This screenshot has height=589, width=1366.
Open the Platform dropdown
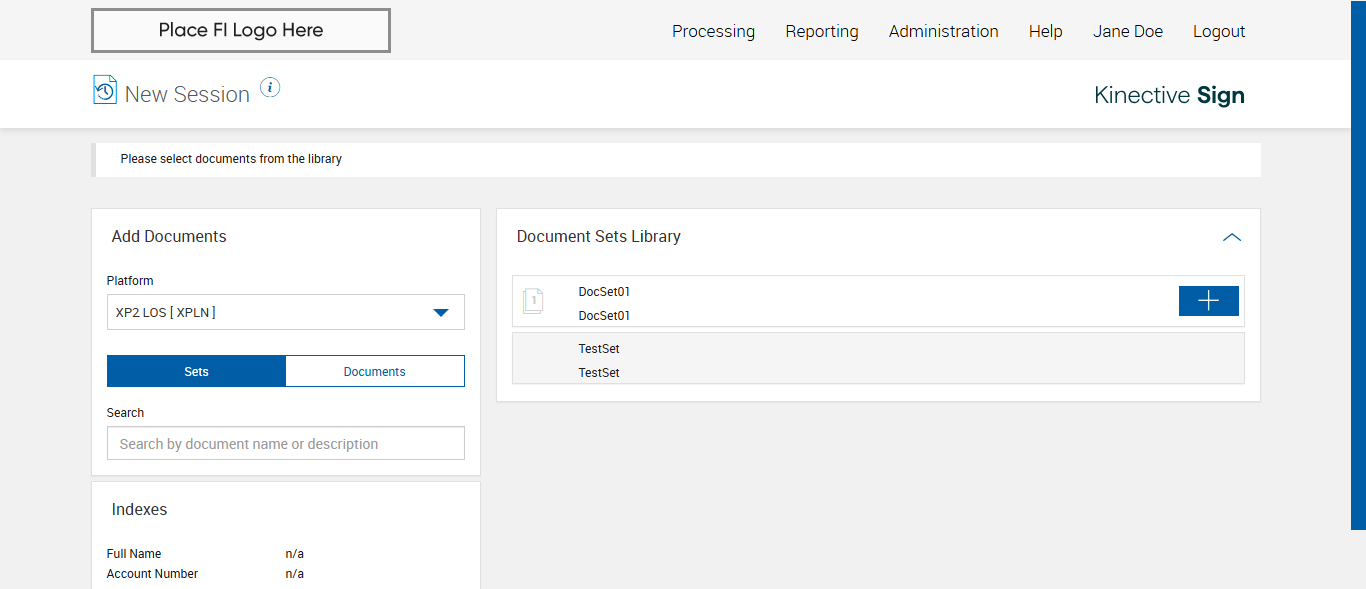[x=286, y=312]
